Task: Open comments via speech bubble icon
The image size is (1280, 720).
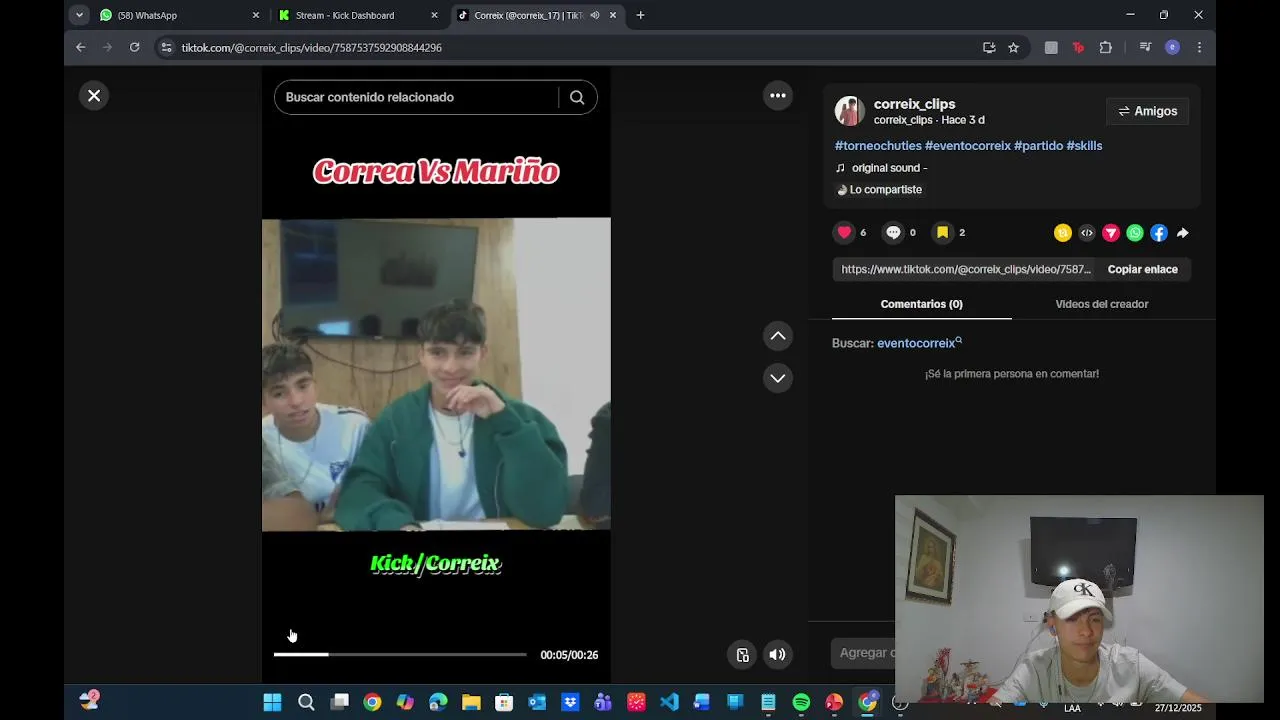Action: click(x=893, y=232)
